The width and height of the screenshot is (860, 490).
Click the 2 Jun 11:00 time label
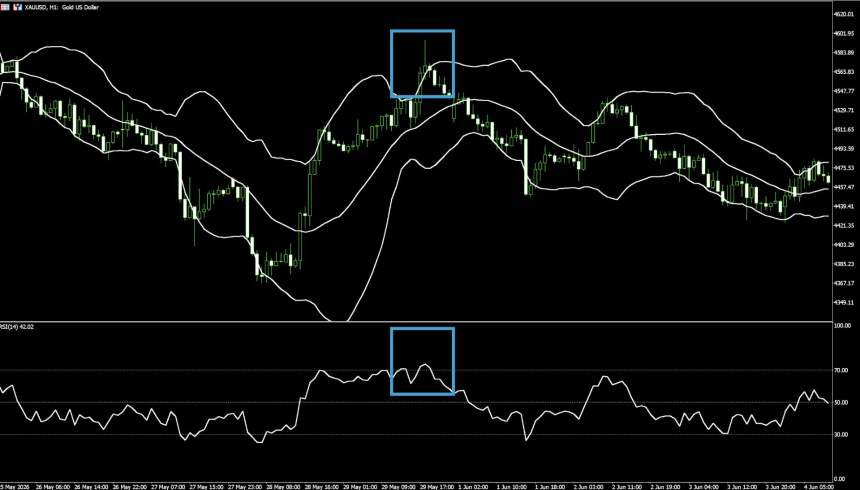point(628,487)
